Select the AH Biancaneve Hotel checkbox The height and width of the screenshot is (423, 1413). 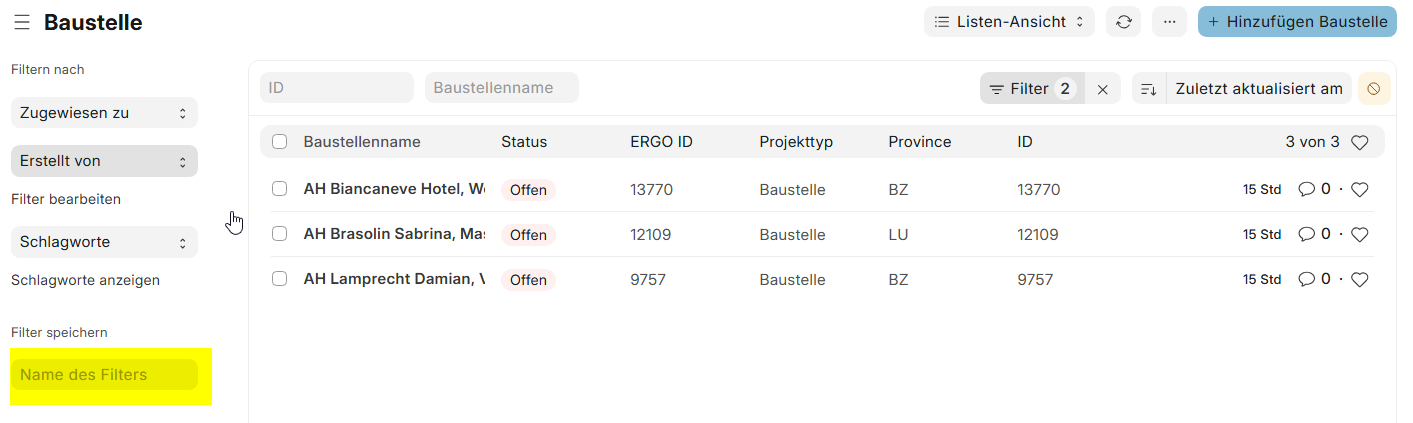280,189
